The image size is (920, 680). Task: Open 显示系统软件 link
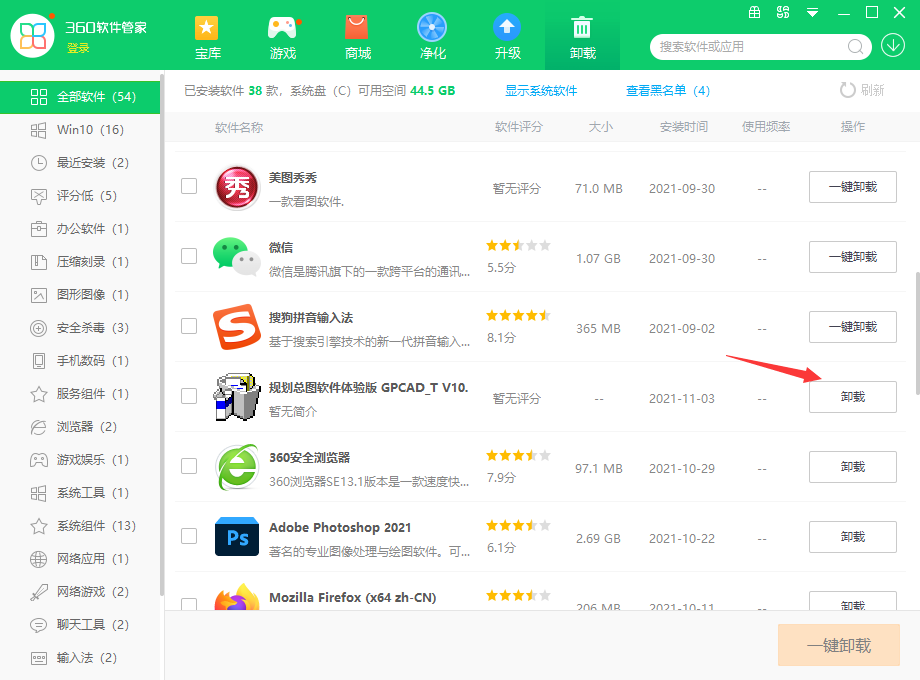[x=541, y=90]
